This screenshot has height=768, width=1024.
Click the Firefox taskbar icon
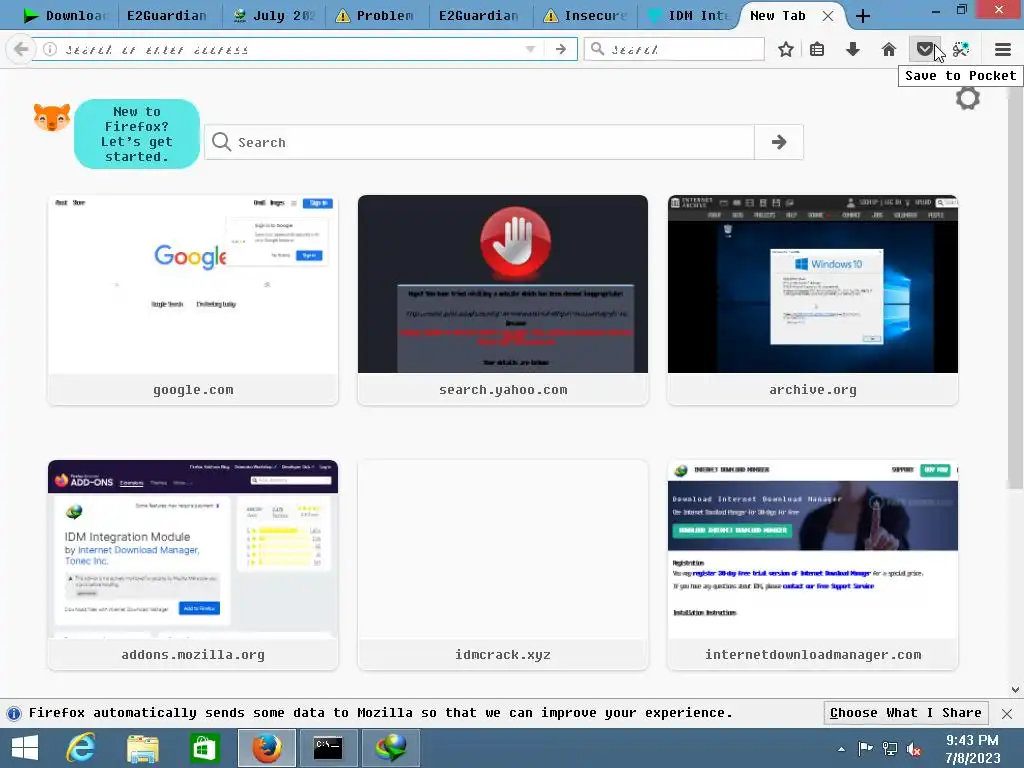(266, 748)
